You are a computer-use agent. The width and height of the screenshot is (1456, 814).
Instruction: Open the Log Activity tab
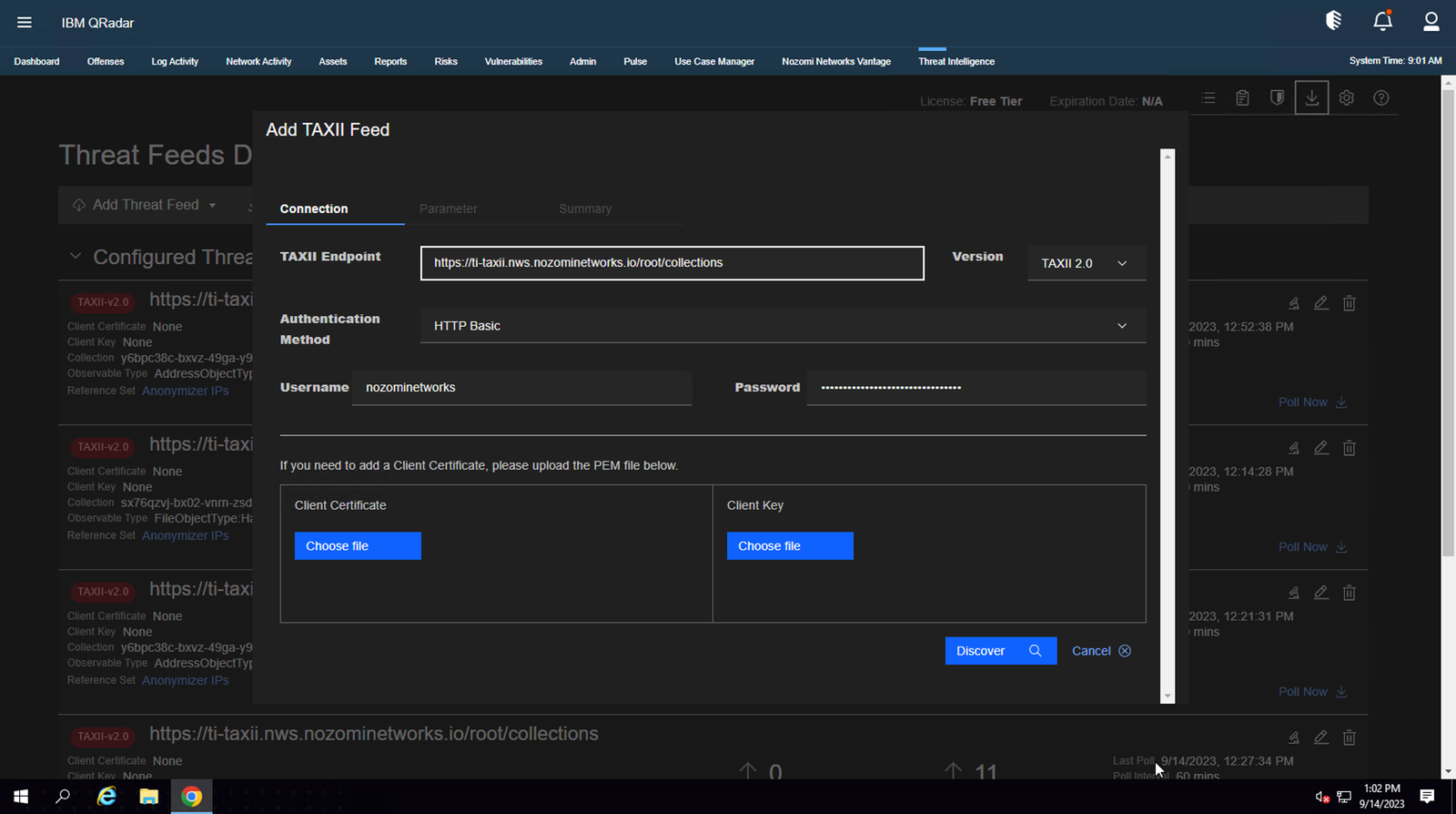[175, 62]
